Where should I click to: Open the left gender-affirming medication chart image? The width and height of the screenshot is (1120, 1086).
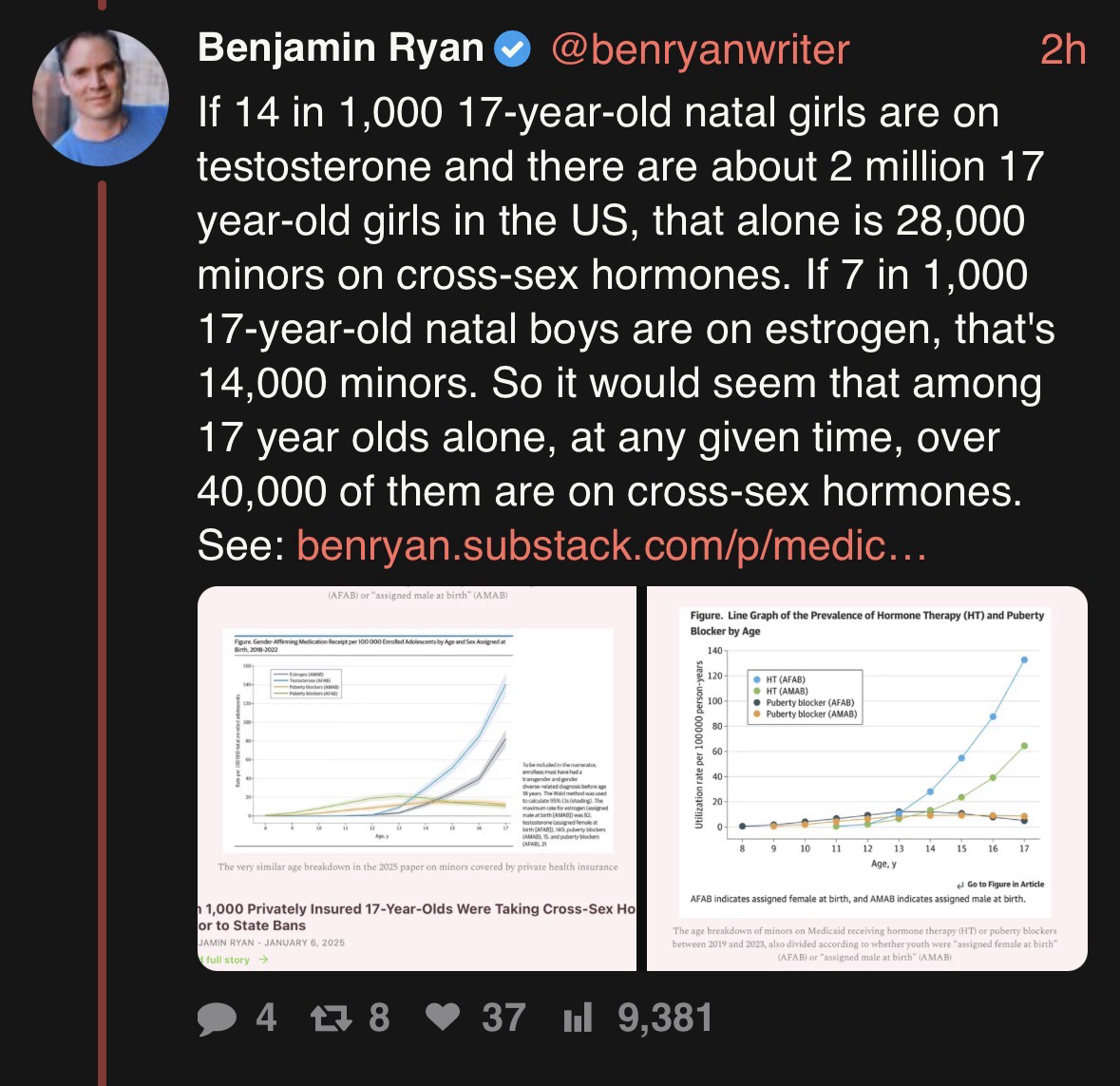[x=417, y=741]
